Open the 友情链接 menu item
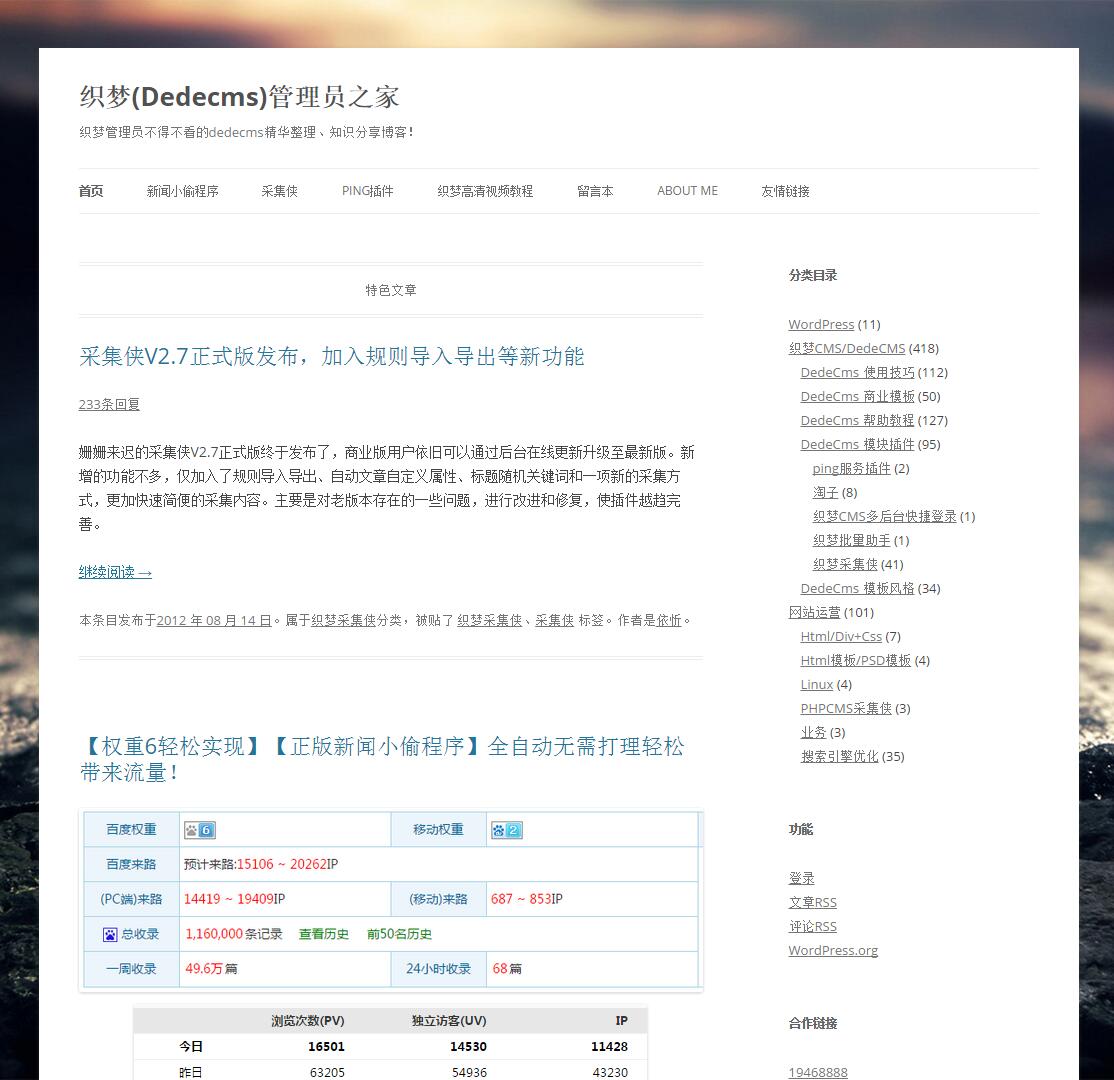 785,191
